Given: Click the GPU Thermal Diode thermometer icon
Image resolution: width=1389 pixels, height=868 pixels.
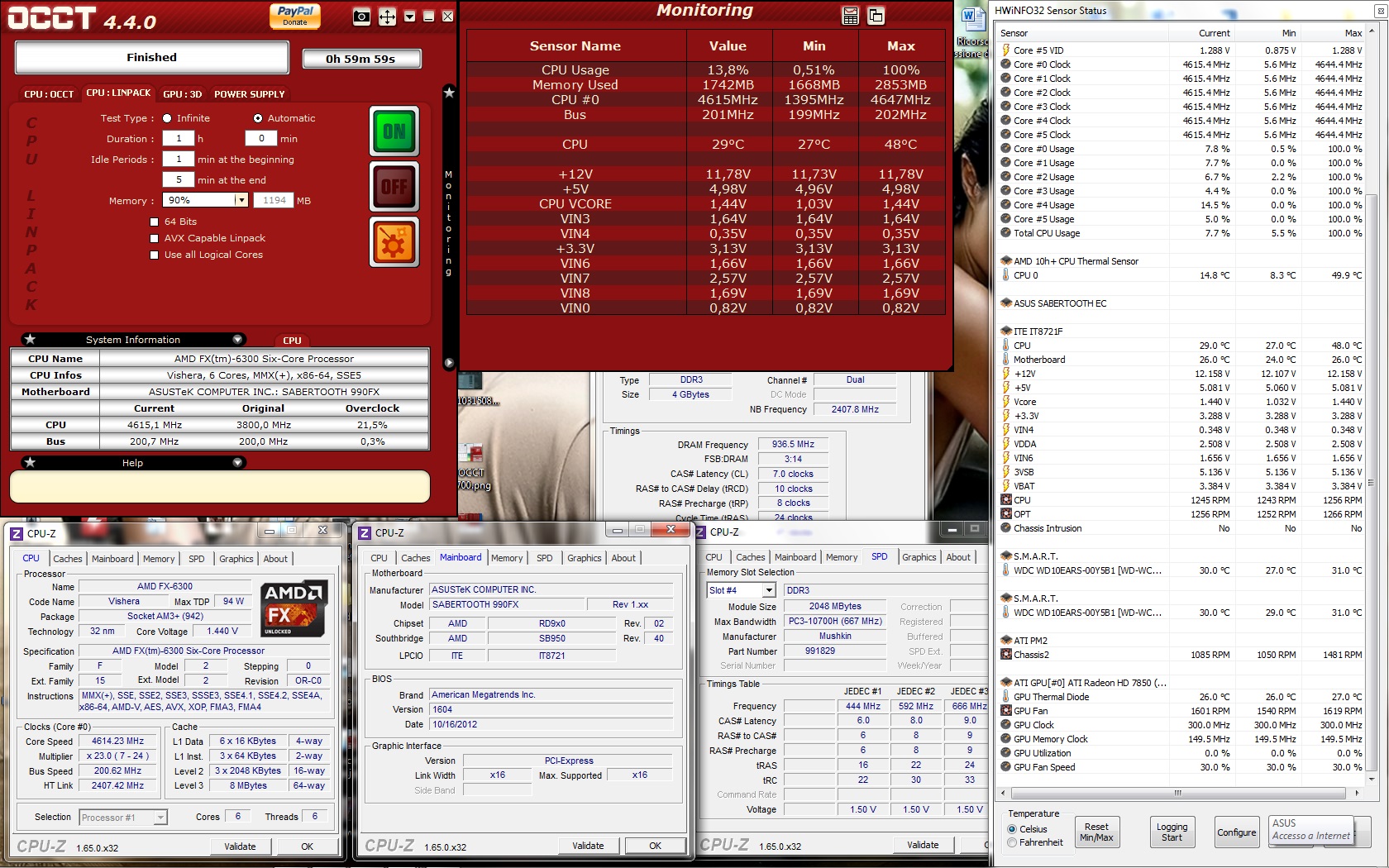Looking at the screenshot, I should 1006,697.
